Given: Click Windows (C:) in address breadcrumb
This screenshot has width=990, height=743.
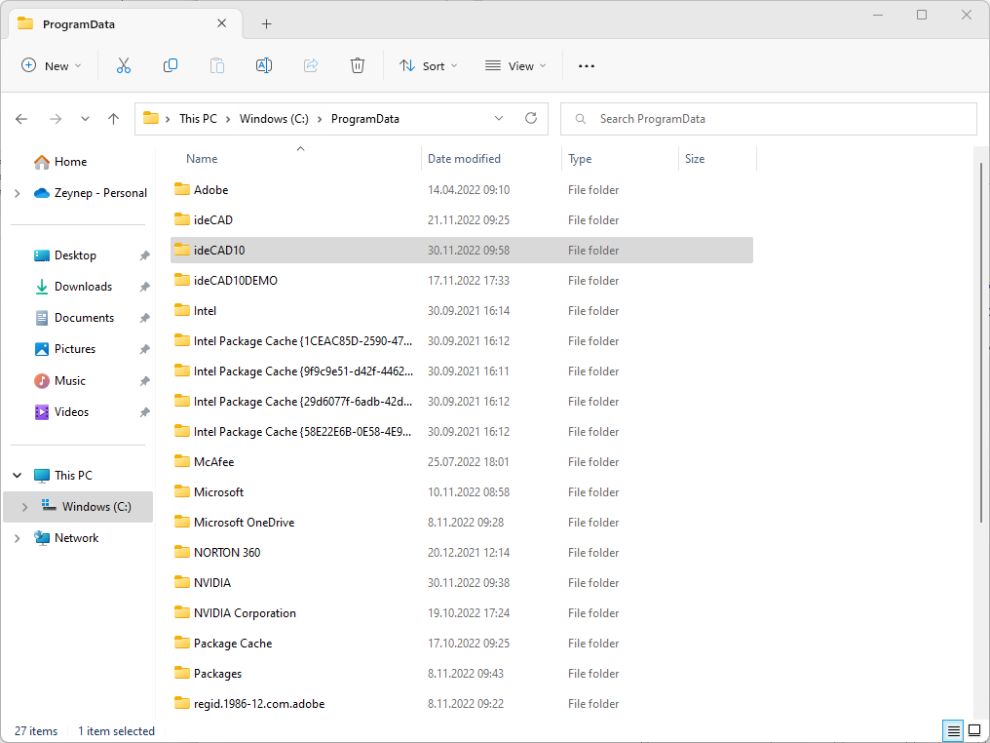Looking at the screenshot, I should pos(274,119).
